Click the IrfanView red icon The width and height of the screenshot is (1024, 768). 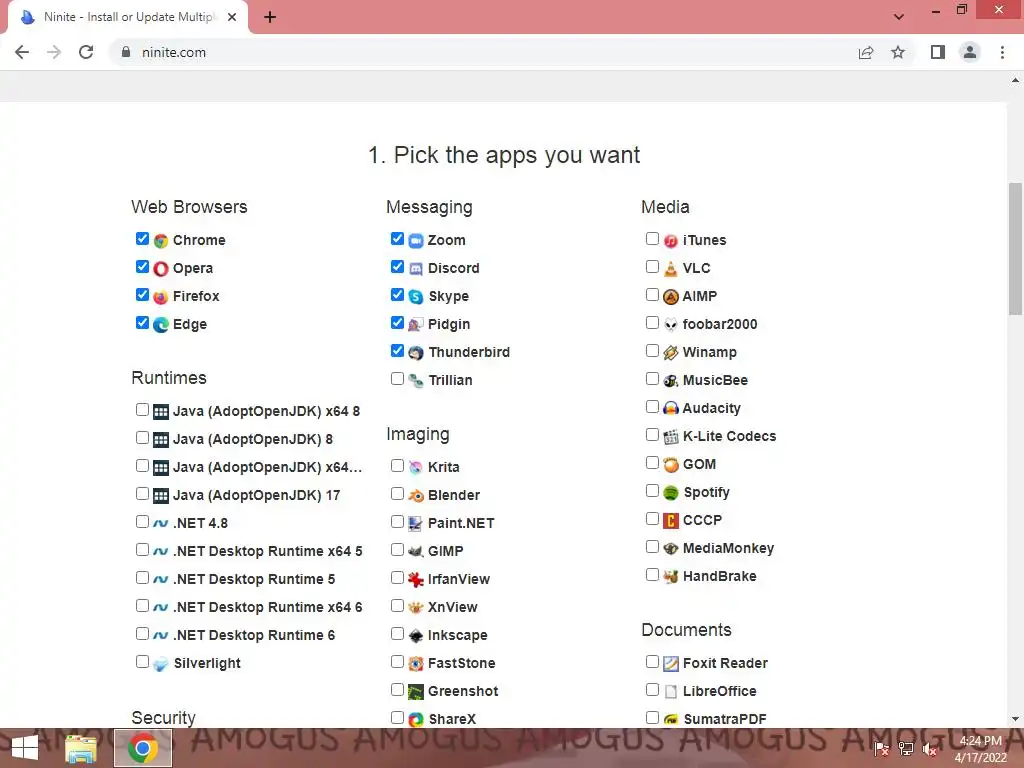point(416,580)
